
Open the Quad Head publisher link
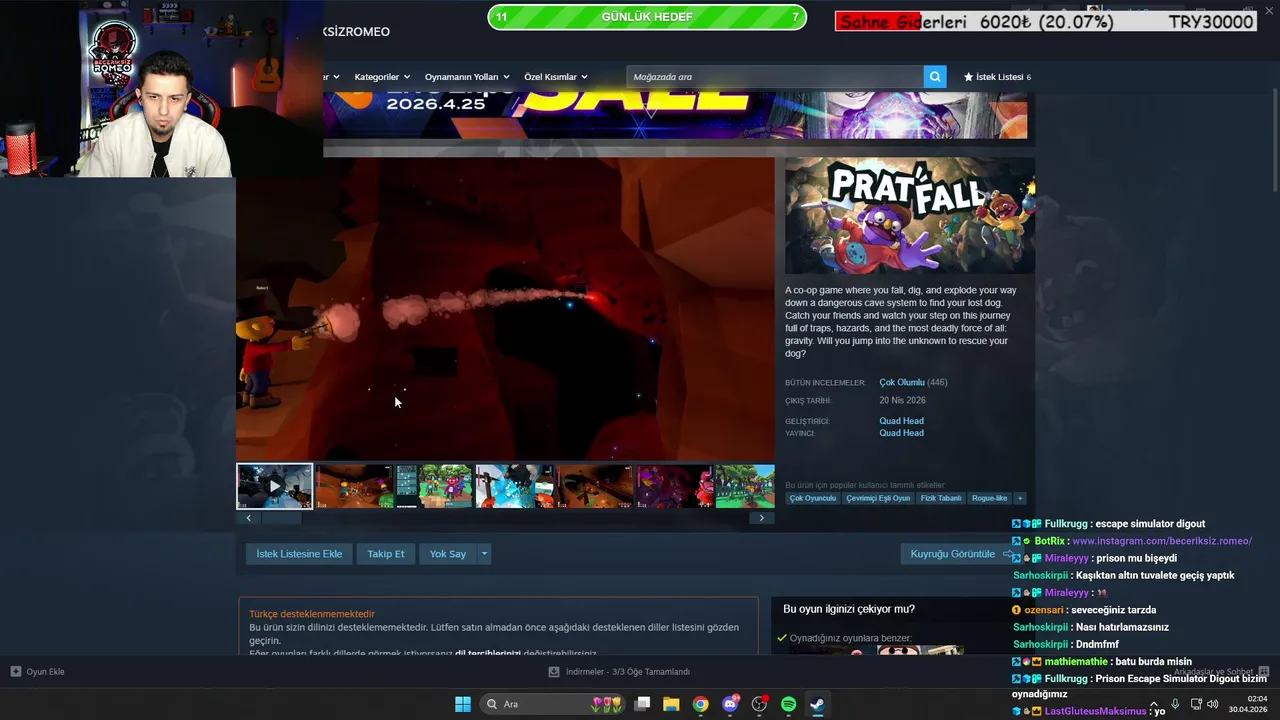901,433
